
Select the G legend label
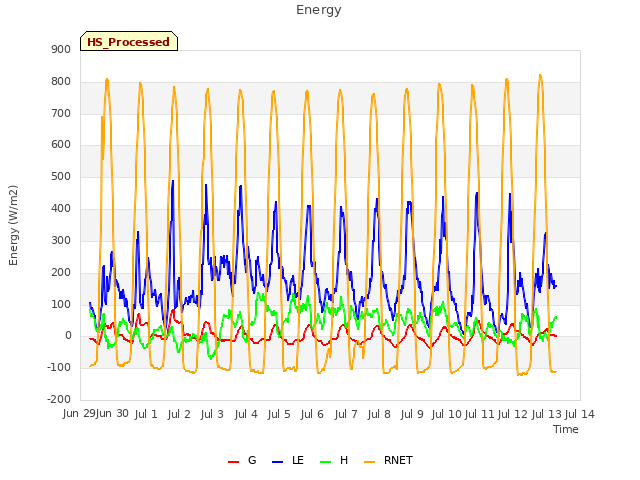point(252,460)
